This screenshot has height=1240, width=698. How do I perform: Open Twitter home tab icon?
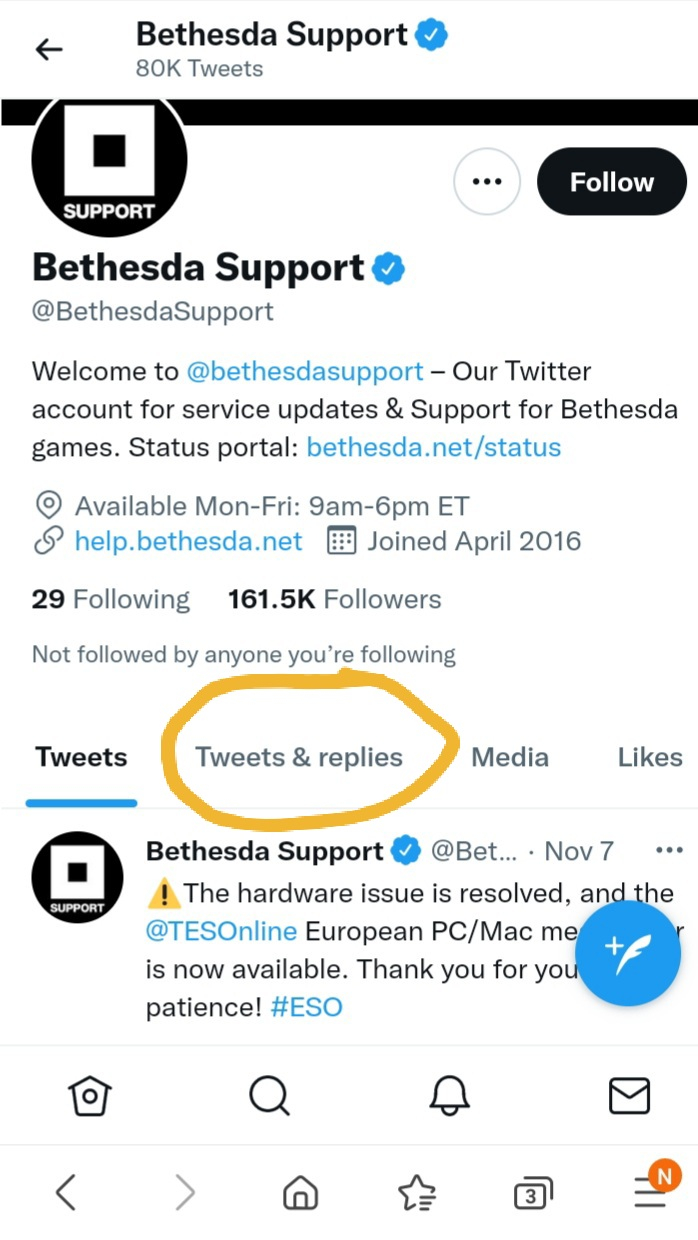tap(91, 1096)
